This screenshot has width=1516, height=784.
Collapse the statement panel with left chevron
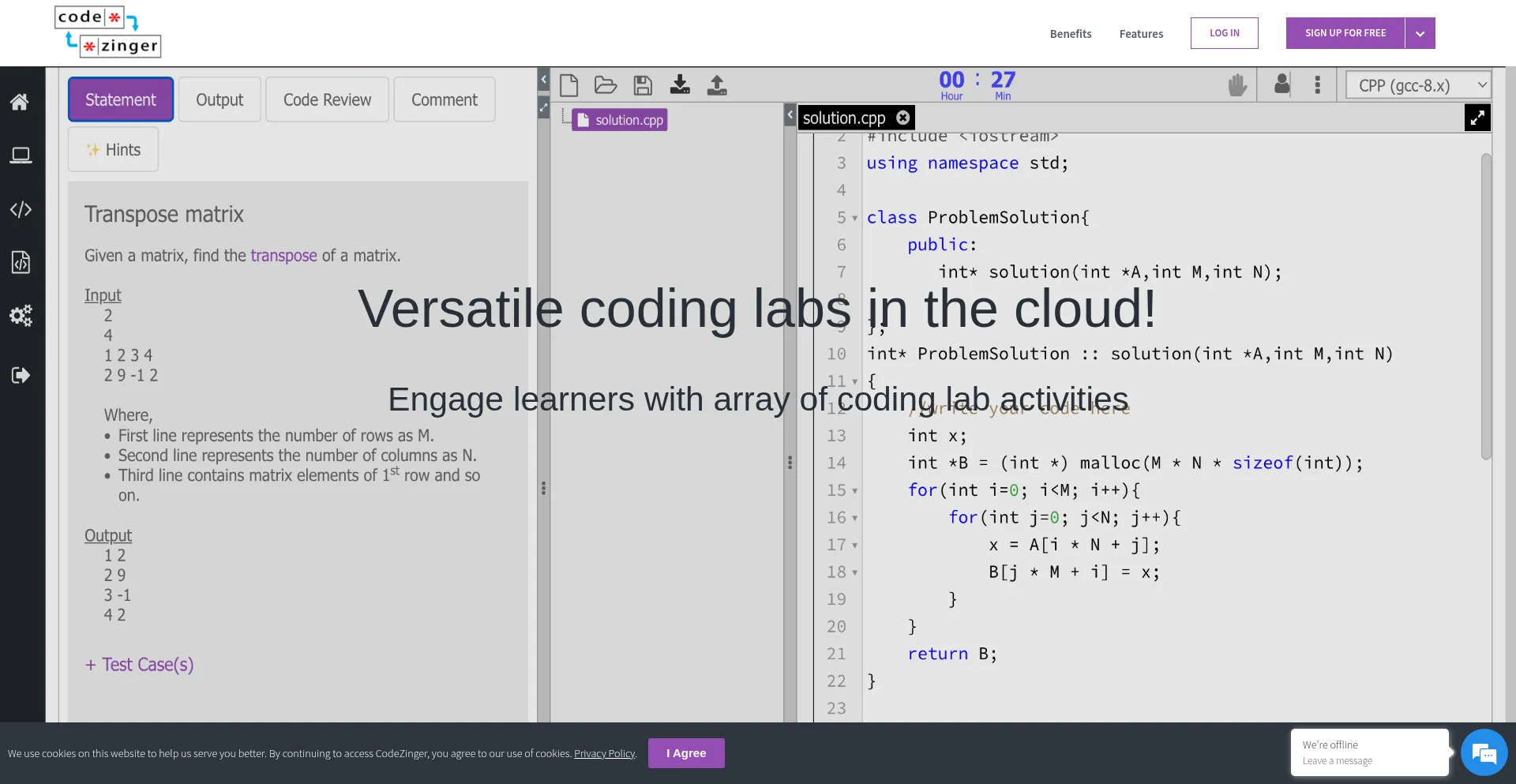(x=543, y=80)
